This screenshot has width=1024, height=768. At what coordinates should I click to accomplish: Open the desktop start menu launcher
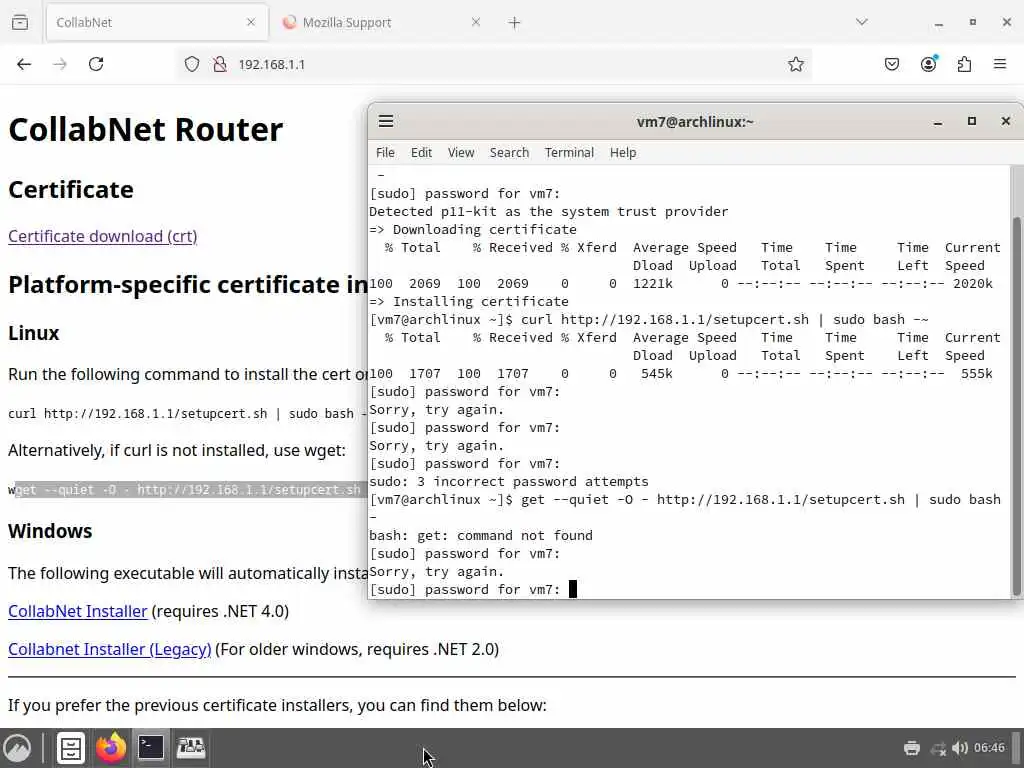click(18, 748)
